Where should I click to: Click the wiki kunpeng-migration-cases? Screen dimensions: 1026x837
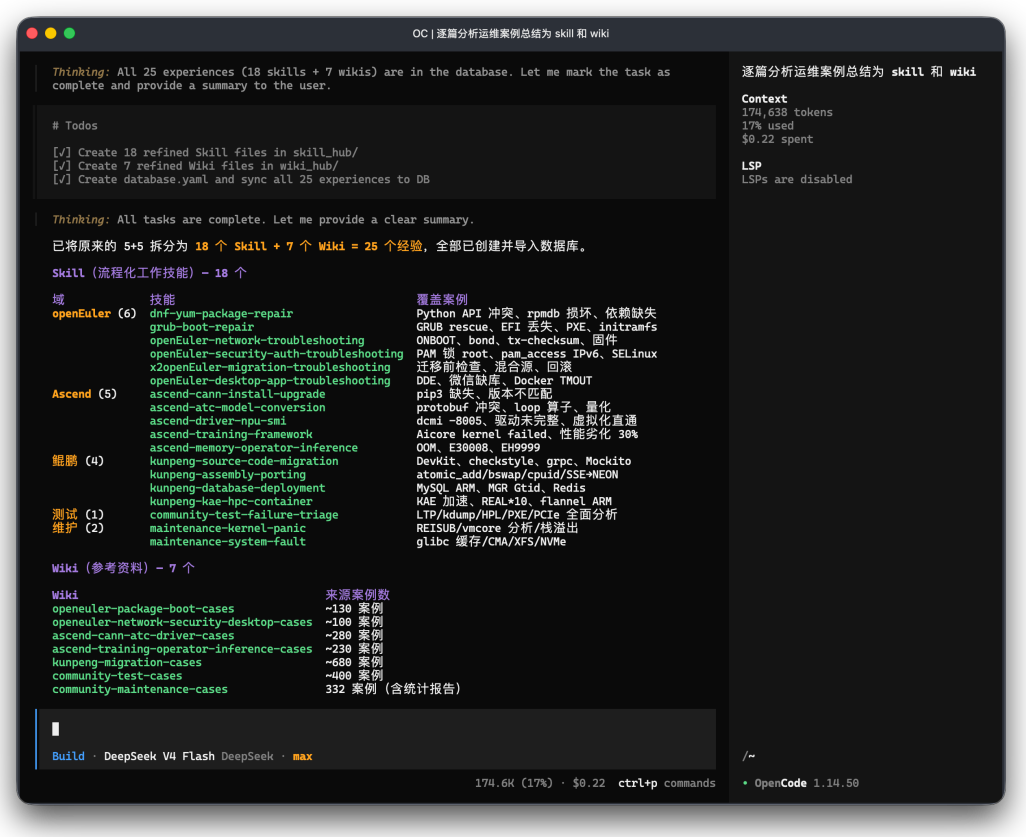(x=127, y=662)
